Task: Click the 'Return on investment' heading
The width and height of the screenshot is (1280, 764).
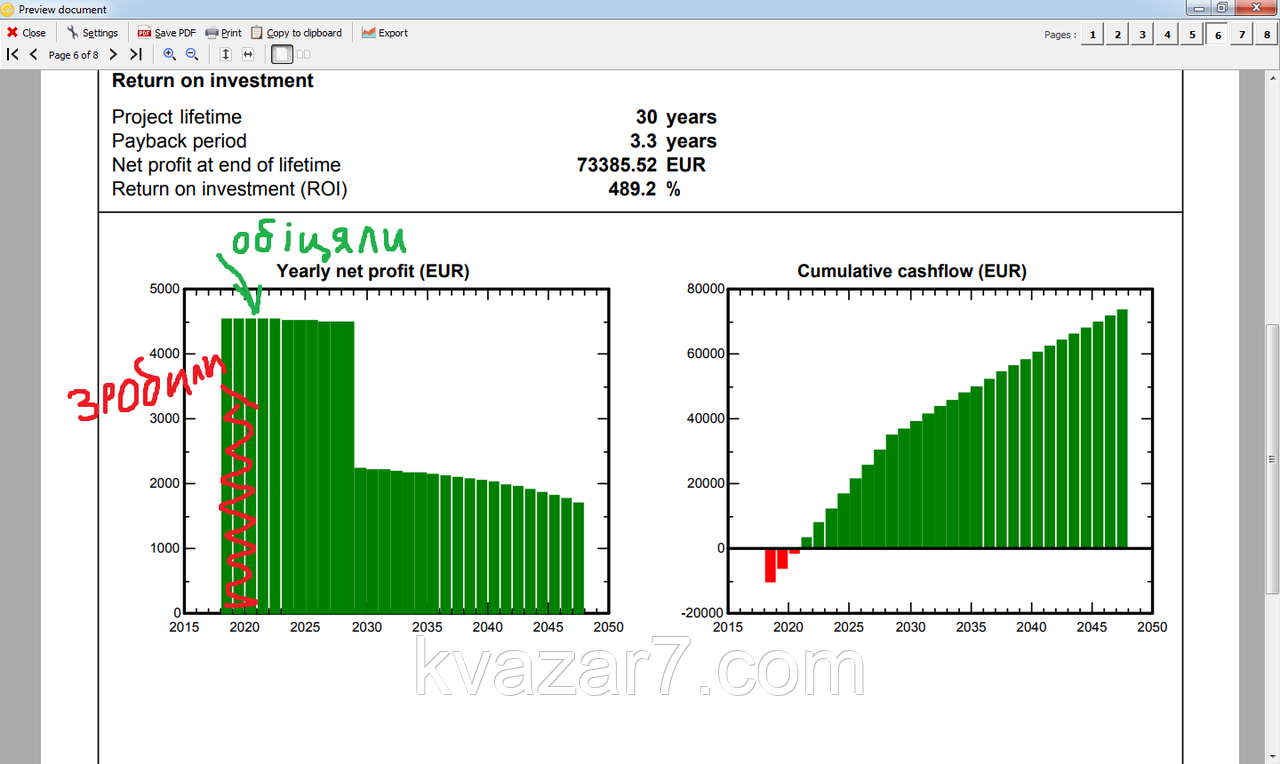Action: tap(212, 81)
